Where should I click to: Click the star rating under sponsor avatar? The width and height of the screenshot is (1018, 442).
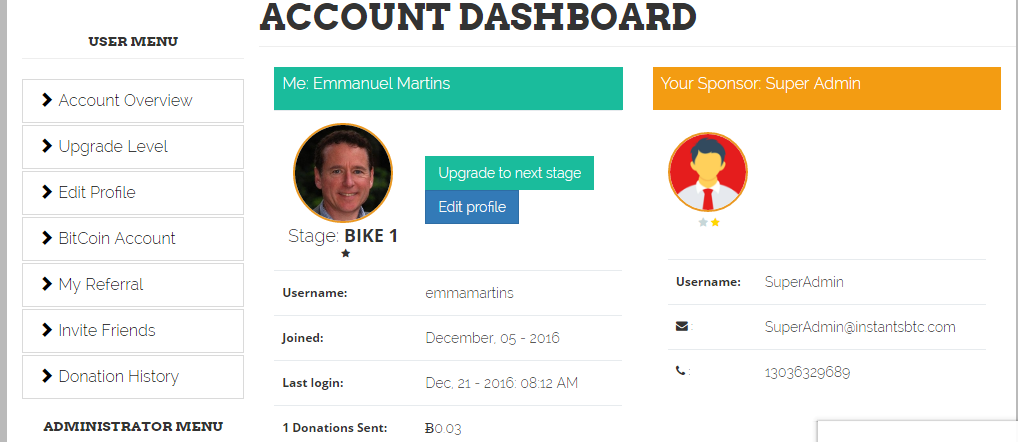[709, 222]
